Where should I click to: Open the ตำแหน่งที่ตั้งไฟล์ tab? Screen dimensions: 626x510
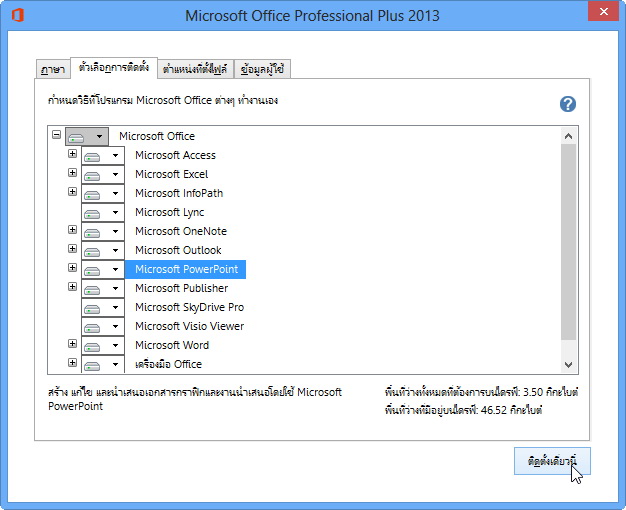(195, 69)
